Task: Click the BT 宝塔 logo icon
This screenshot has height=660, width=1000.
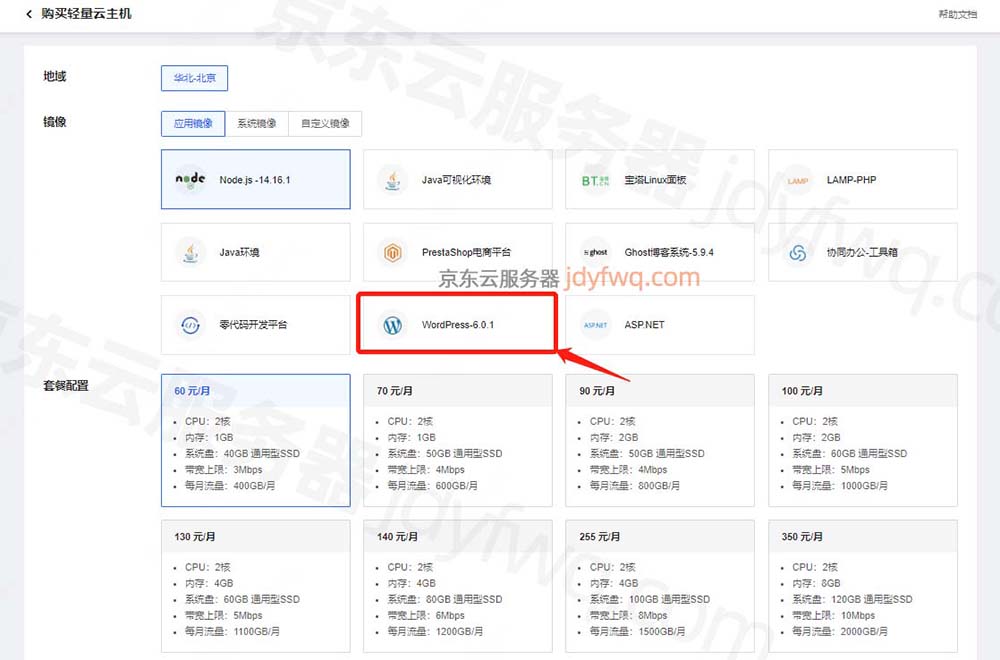Action: 595,180
